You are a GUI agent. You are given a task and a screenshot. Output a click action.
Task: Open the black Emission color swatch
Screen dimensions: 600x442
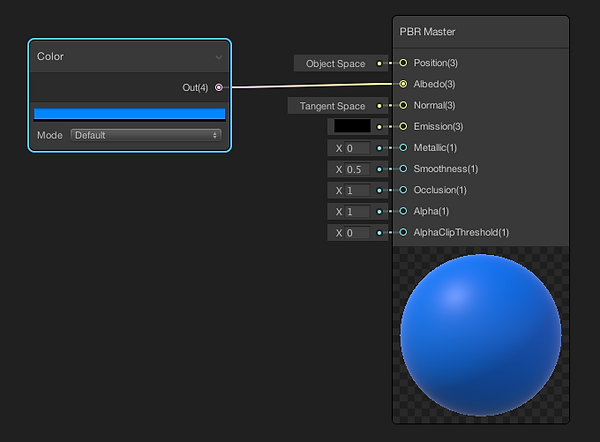pyautogui.click(x=352, y=126)
